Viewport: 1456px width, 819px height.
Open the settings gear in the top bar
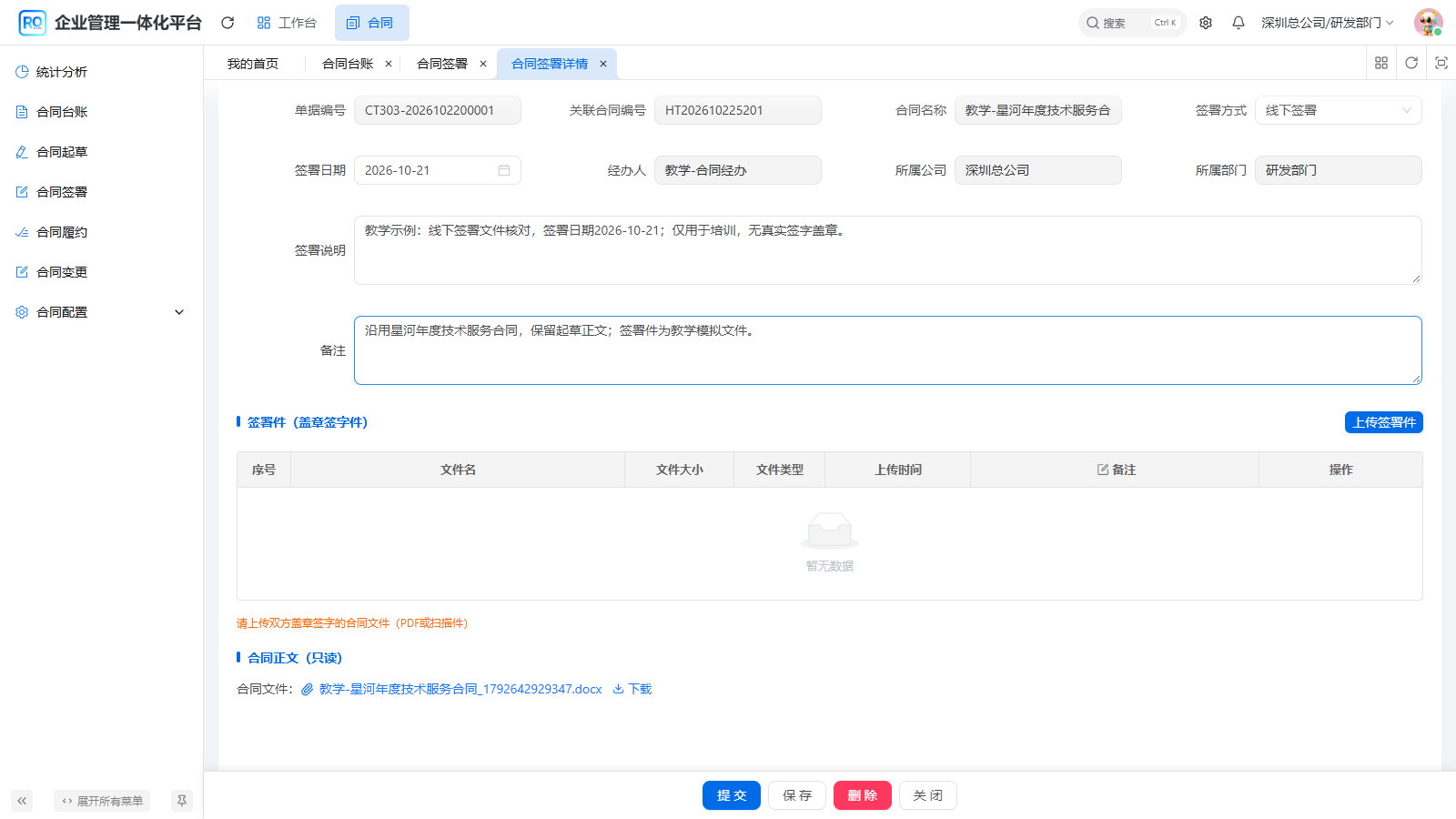tap(1206, 23)
